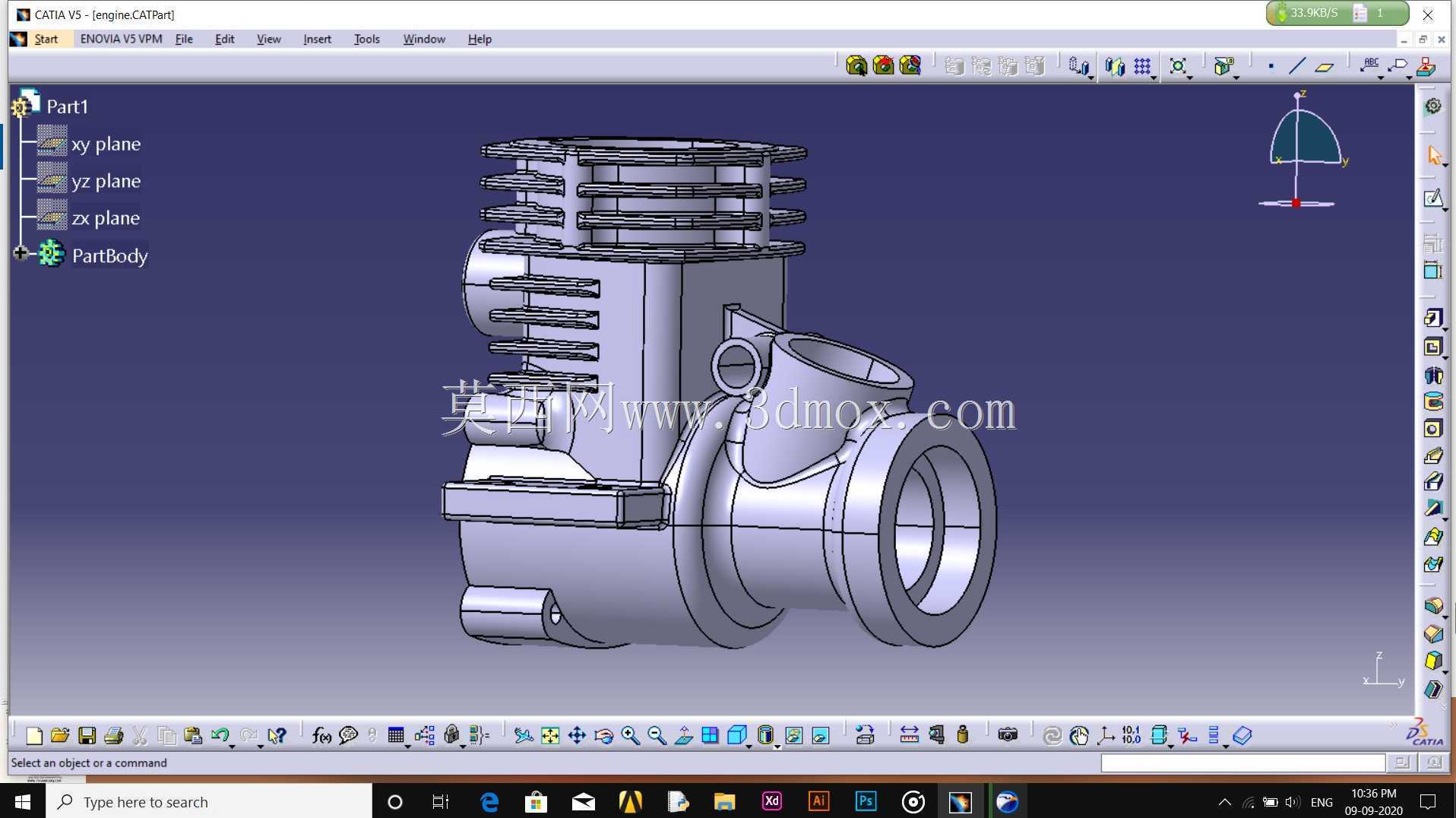The height and width of the screenshot is (818, 1456).
Task: Toggle Swap Visible Space icon
Action: point(821,735)
